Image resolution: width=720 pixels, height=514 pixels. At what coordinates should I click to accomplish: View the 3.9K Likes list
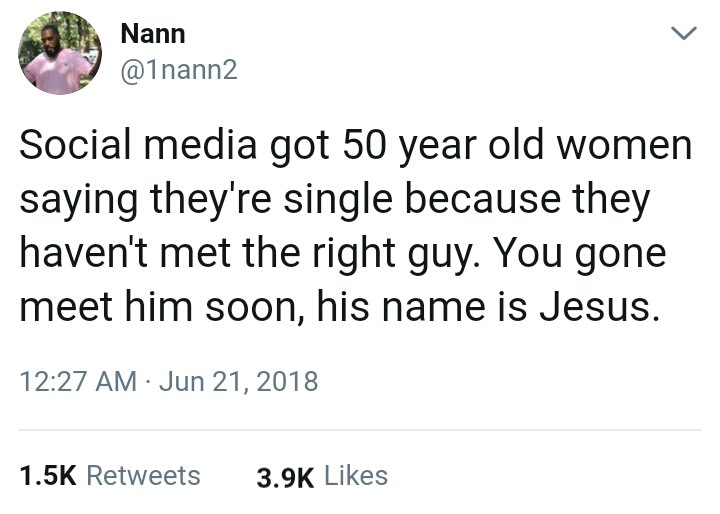322,476
